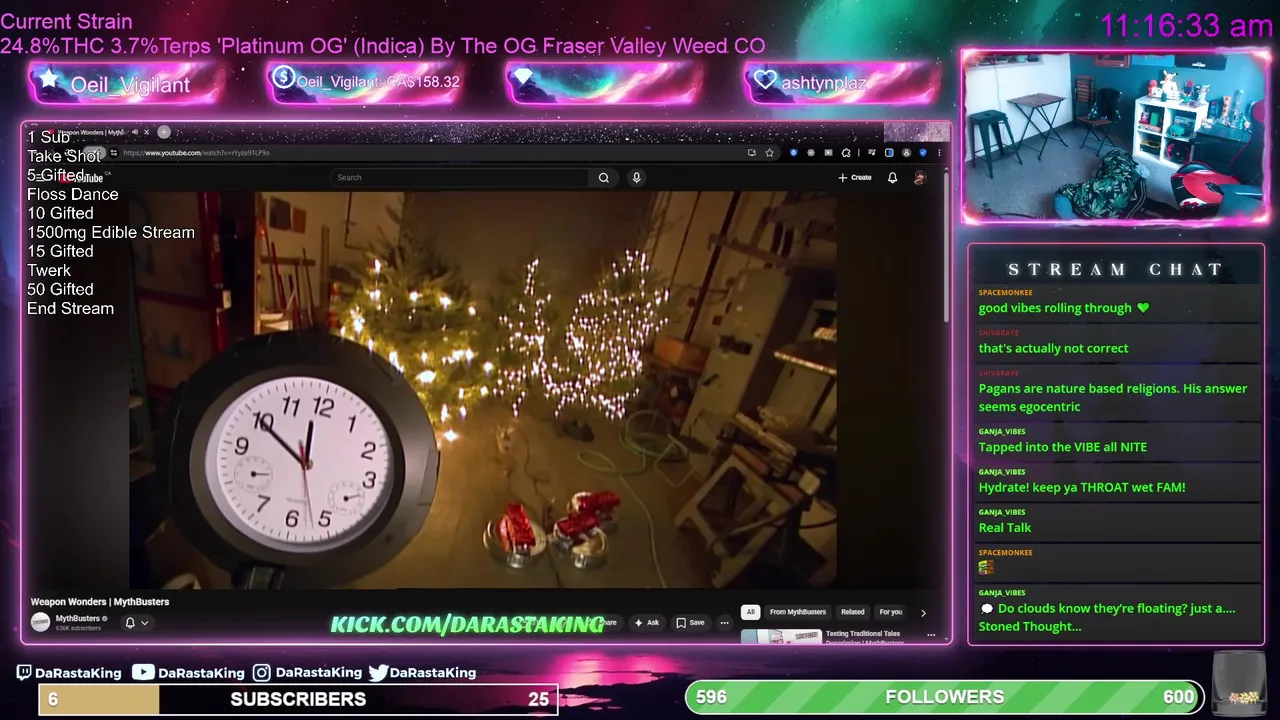Viewport: 1280px width, 720px height.
Task: Click the SUBSCRIBERS goal progress bar
Action: [298, 699]
